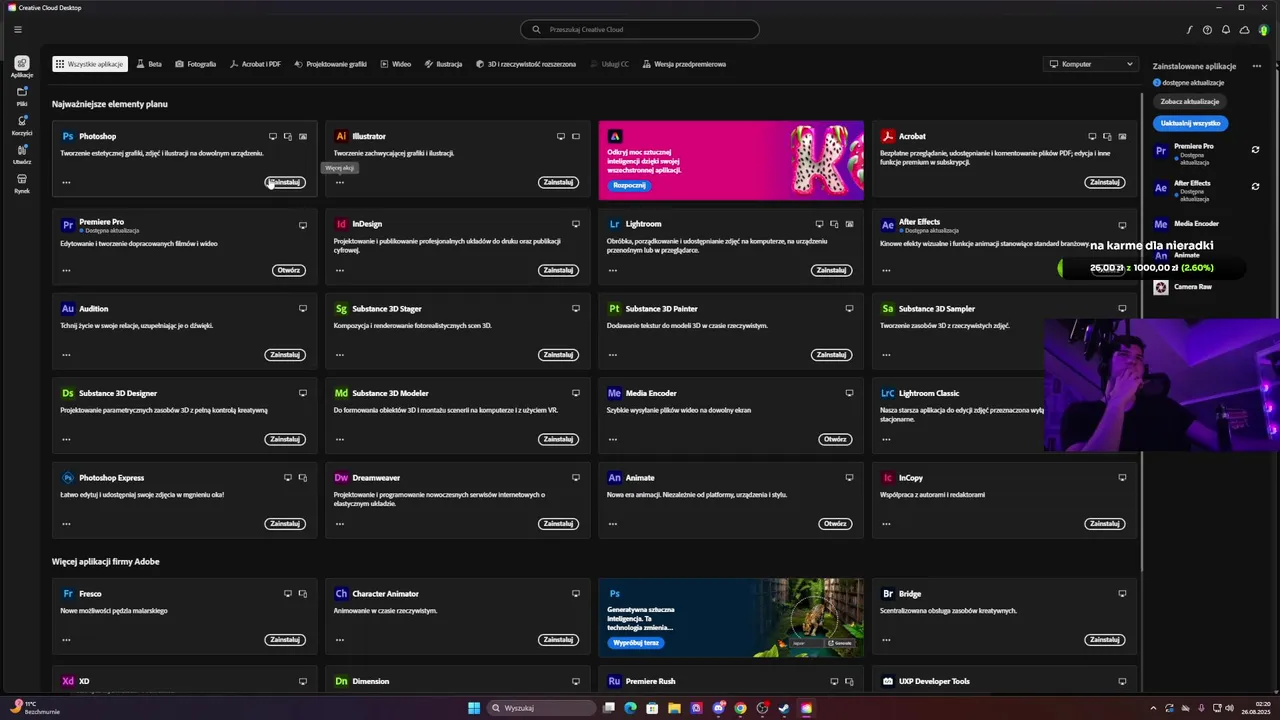Image resolution: width=1280 pixels, height=720 pixels.
Task: Click Uaktualnij wszystko button
Action: pyautogui.click(x=1190, y=123)
